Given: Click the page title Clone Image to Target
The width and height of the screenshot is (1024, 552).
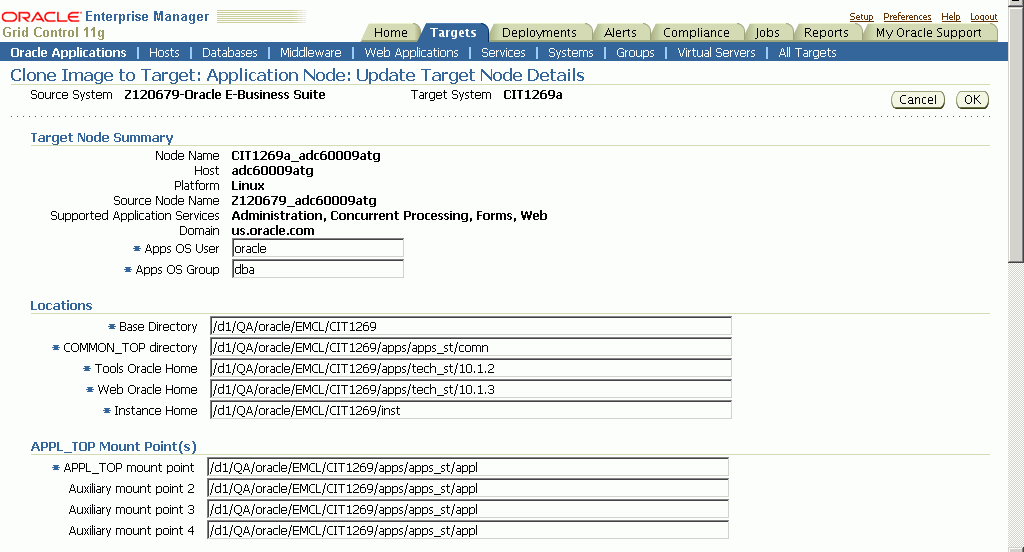Looking at the screenshot, I should 297,75.
